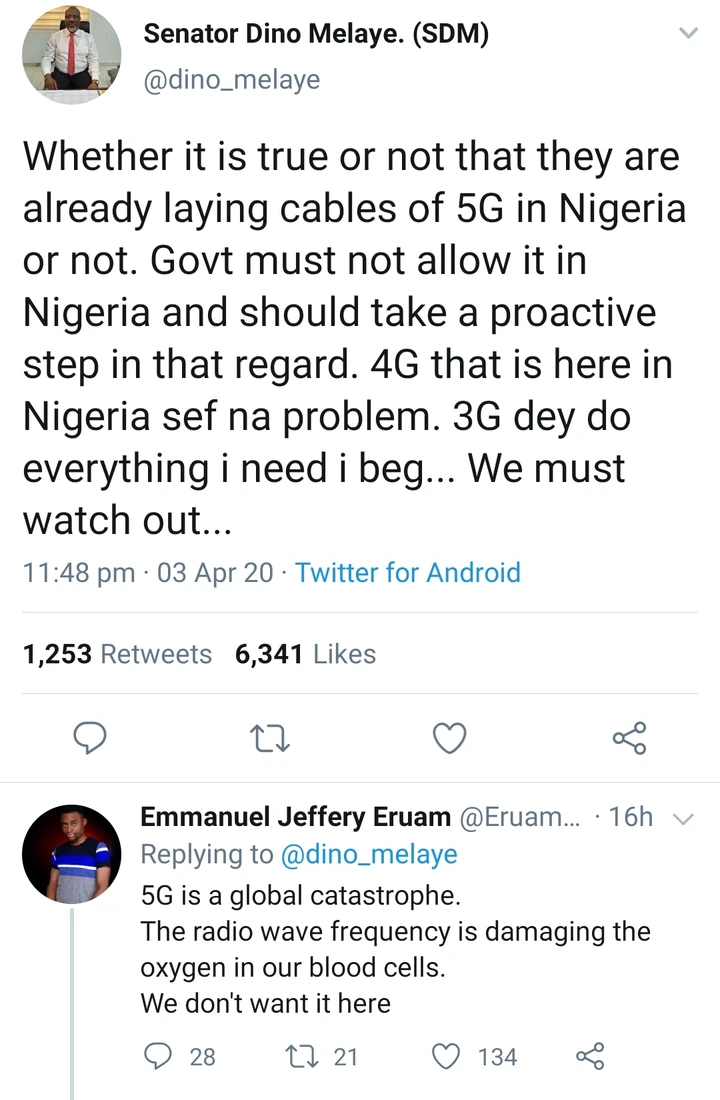Image resolution: width=720 pixels, height=1100 pixels.
Task: Expand the chevron on Dino Melaye's tweet
Action: (688, 32)
